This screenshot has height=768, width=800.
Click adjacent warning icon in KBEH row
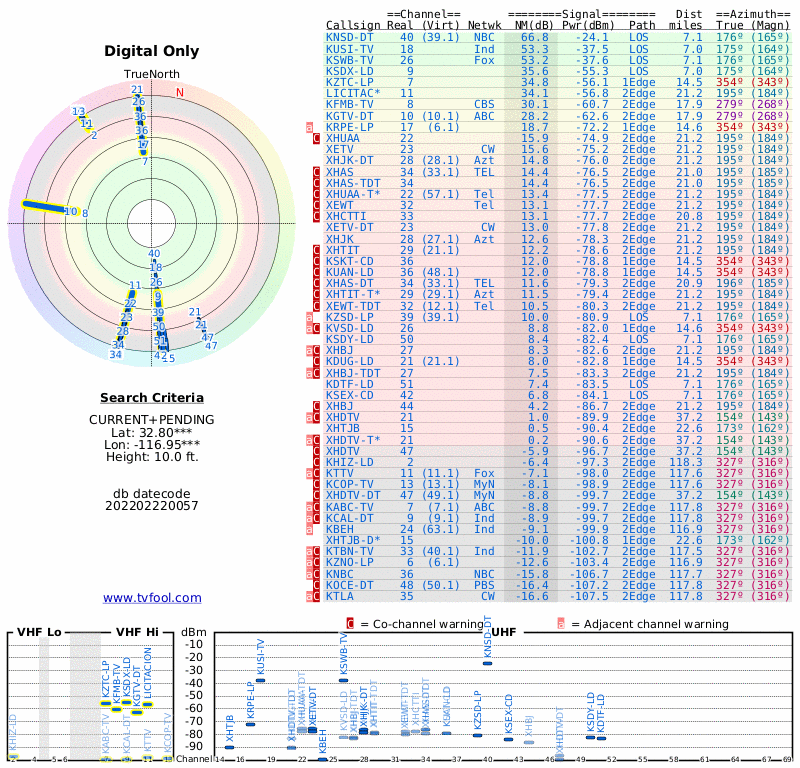(309, 529)
